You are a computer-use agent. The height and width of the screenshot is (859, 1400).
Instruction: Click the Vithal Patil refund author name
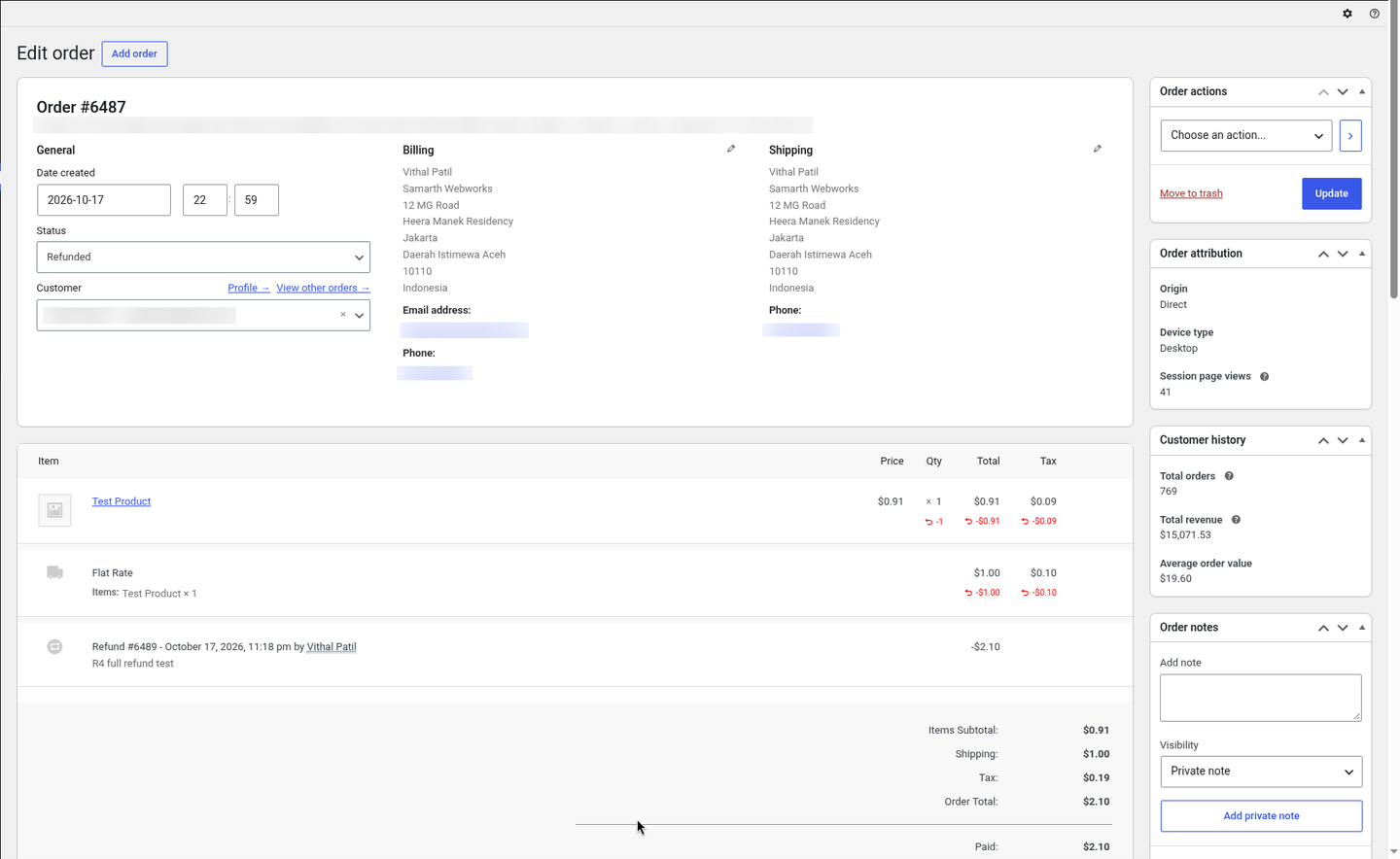(332, 647)
